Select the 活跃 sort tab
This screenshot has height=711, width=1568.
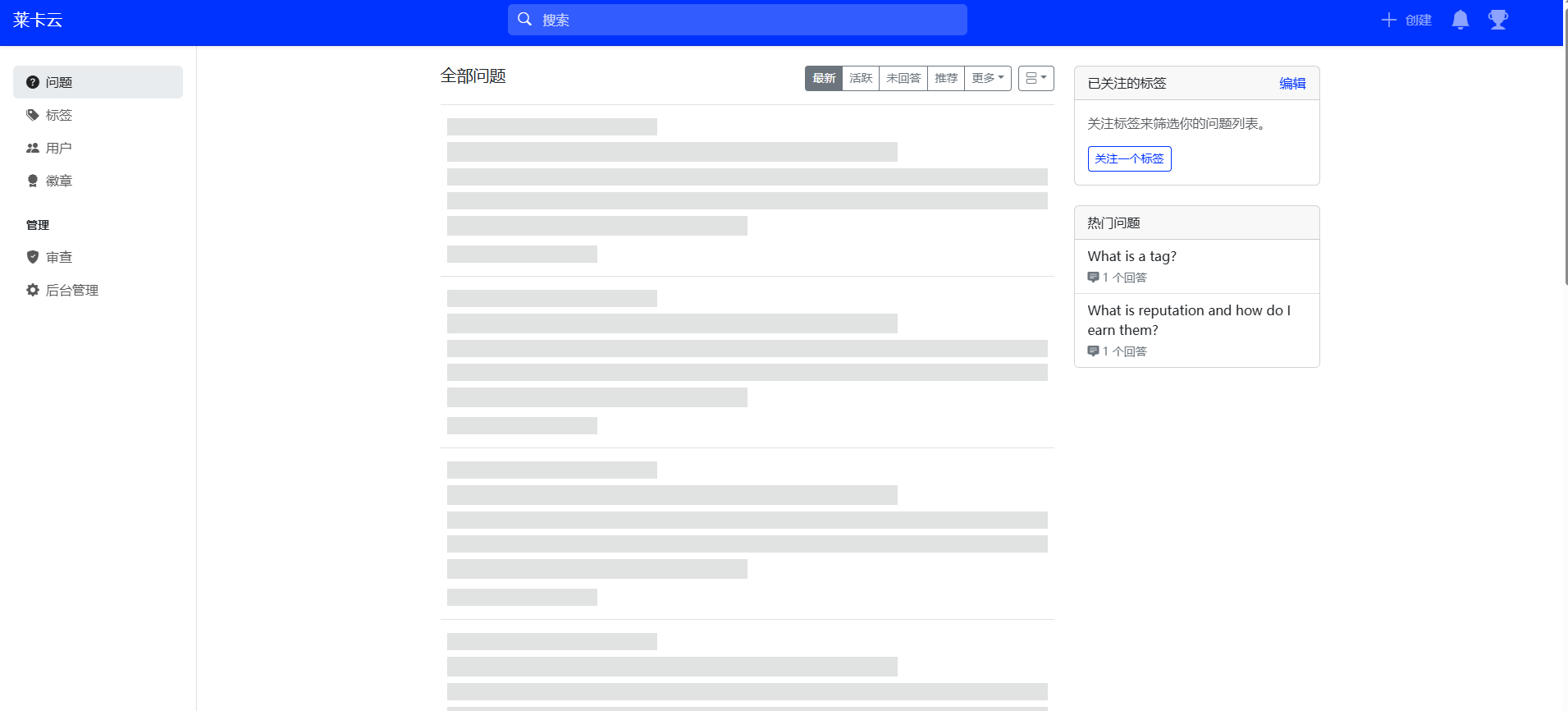point(861,78)
